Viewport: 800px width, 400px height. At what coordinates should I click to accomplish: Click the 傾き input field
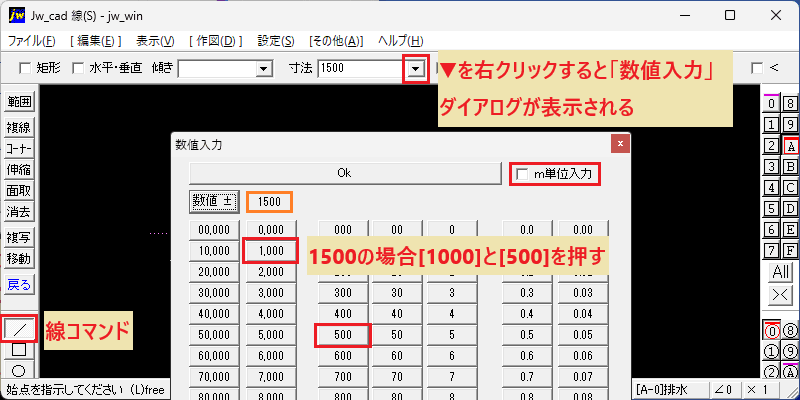(216, 69)
